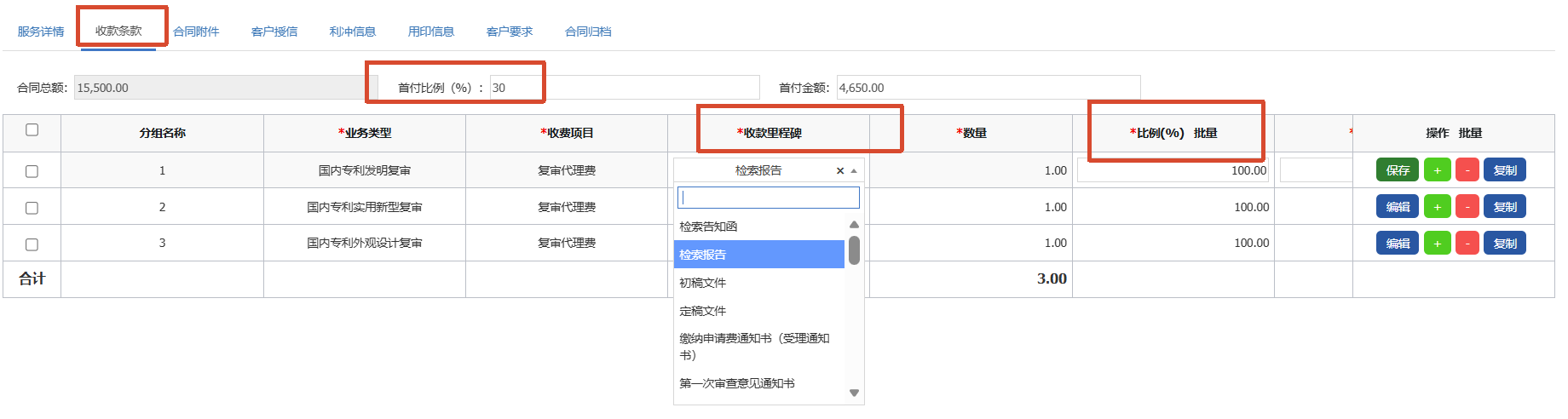Copy row 3 using its 复制 button
This screenshot has width=1568, height=419.
(x=1505, y=244)
